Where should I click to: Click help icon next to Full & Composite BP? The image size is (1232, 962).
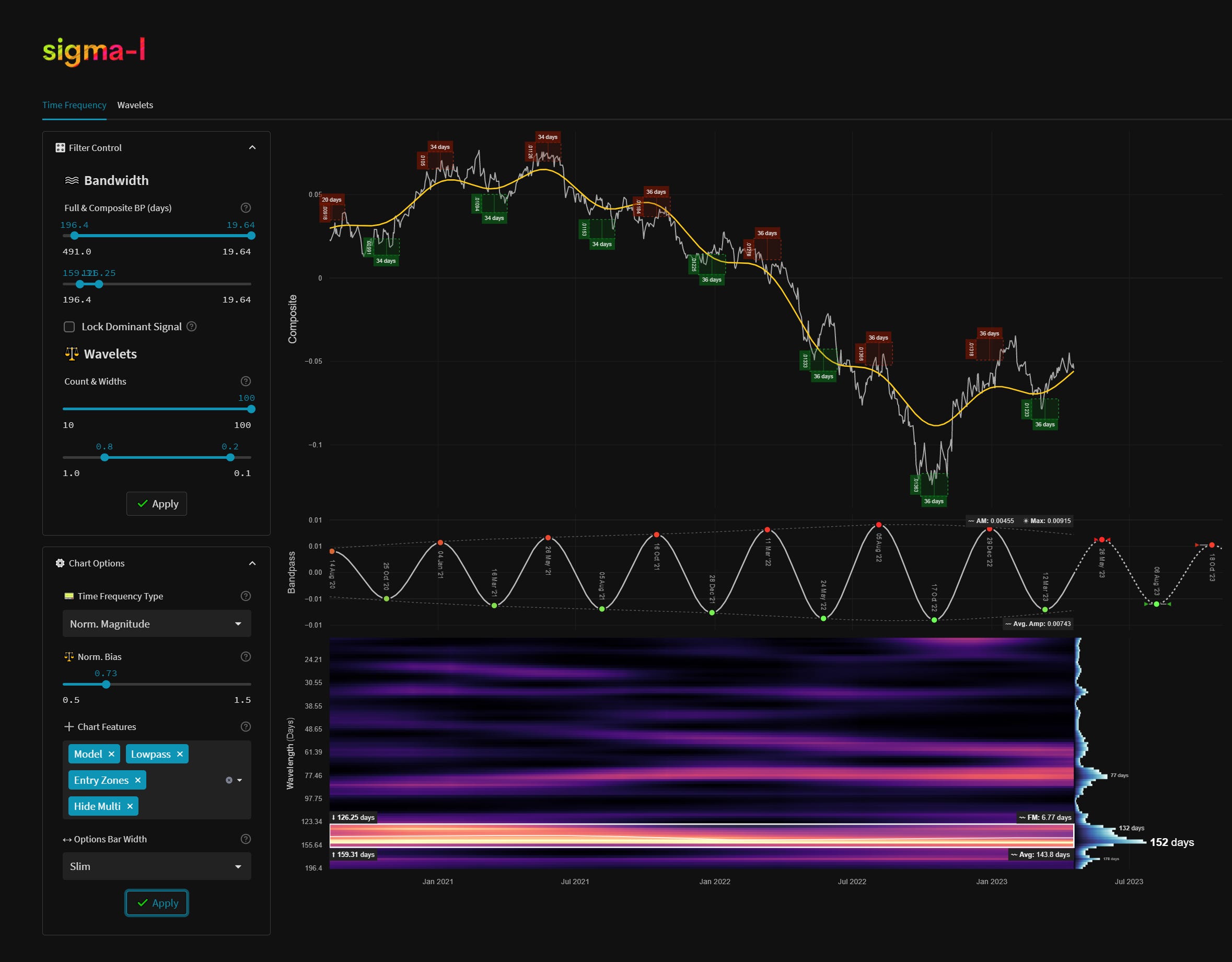(x=246, y=207)
